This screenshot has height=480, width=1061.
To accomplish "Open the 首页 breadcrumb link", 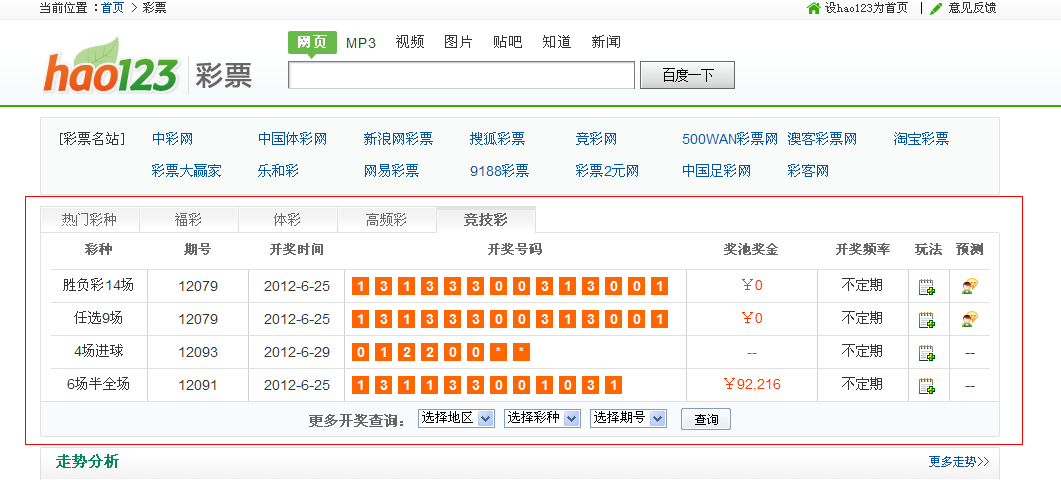I will pyautogui.click(x=112, y=8).
